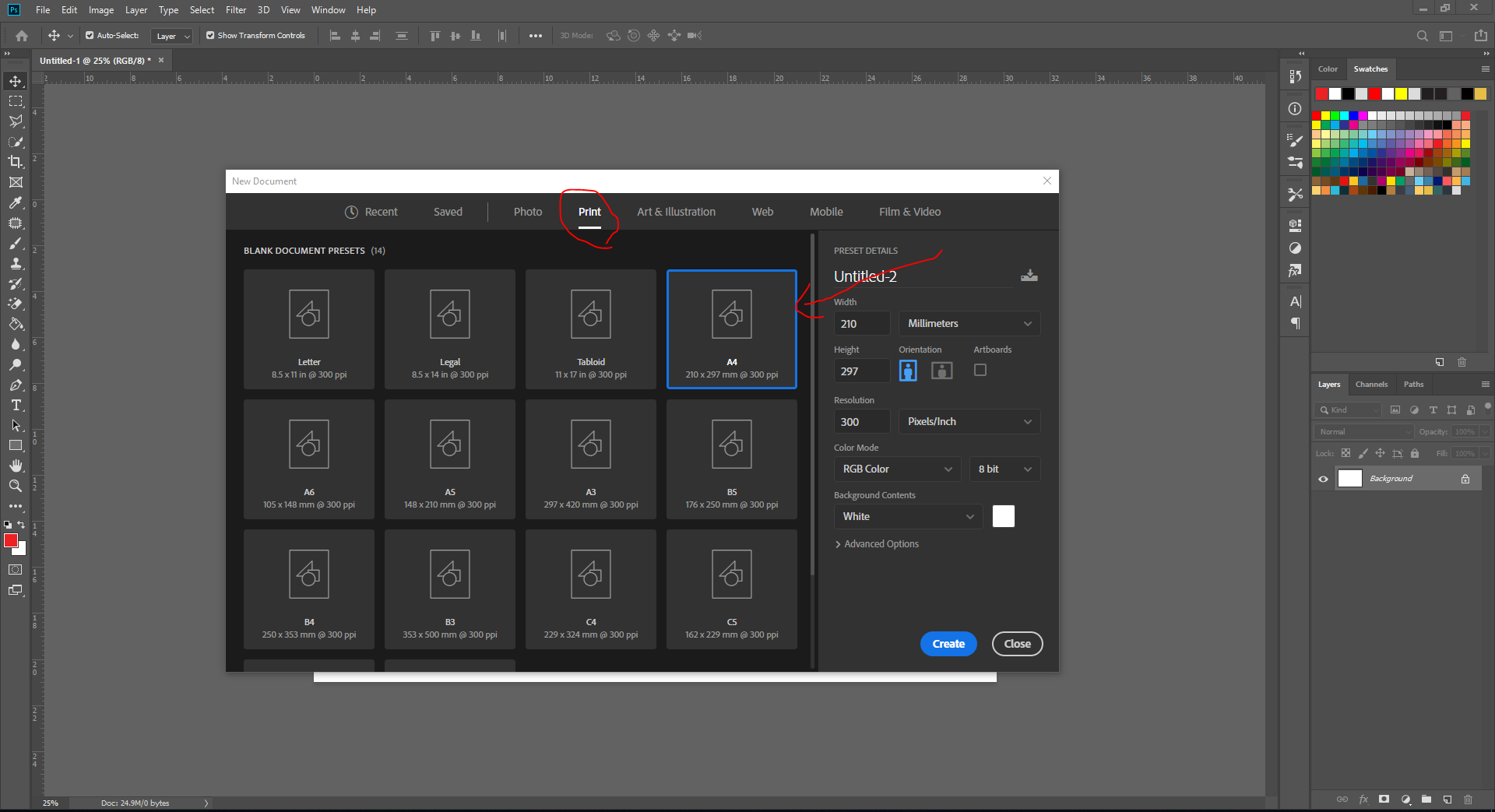Open the Auto-Select Layer dropdown
Viewport: 1495px width, 812px height.
click(x=172, y=36)
